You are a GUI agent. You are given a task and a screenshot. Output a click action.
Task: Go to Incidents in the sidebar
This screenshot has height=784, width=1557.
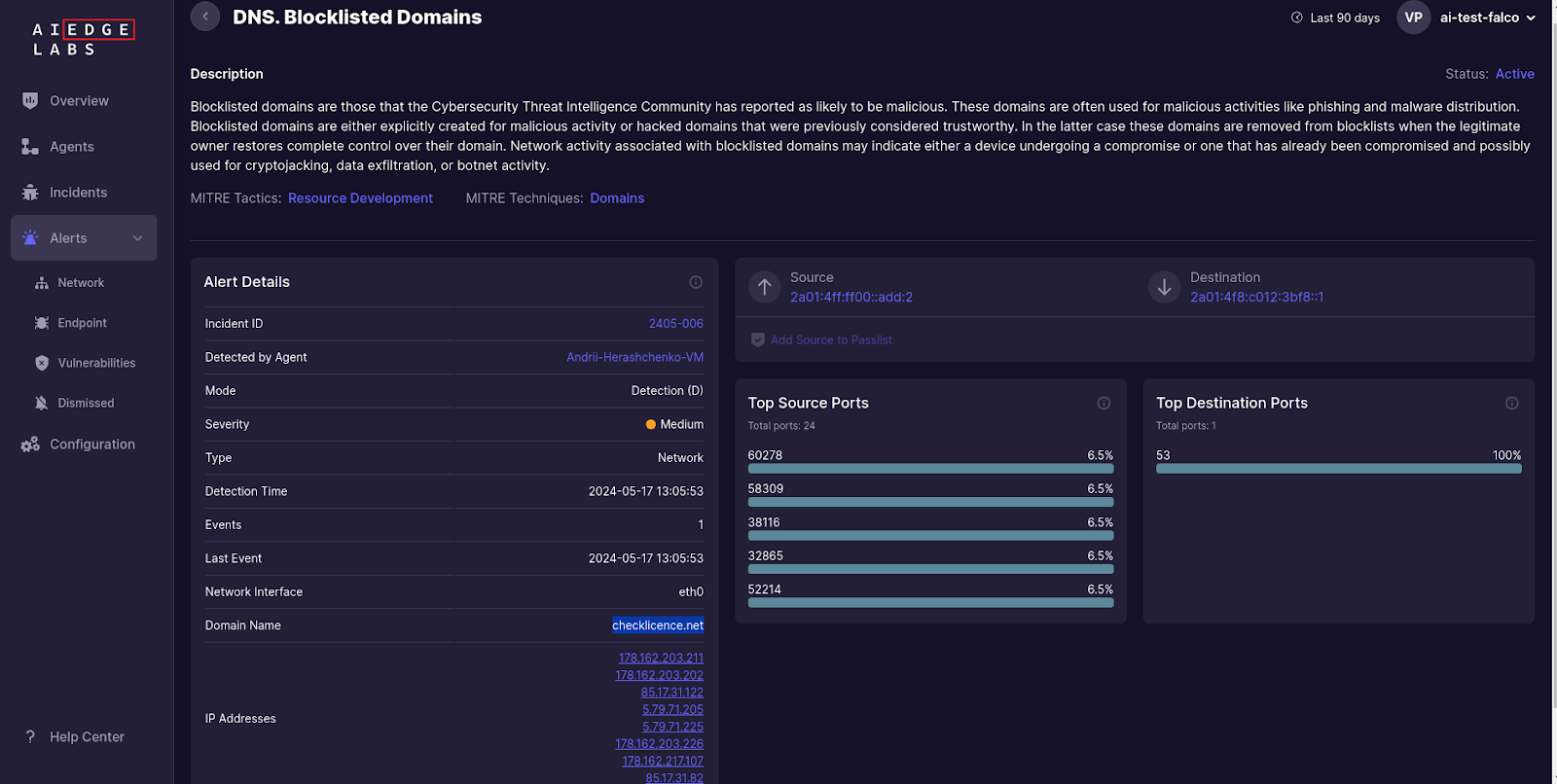click(x=78, y=193)
